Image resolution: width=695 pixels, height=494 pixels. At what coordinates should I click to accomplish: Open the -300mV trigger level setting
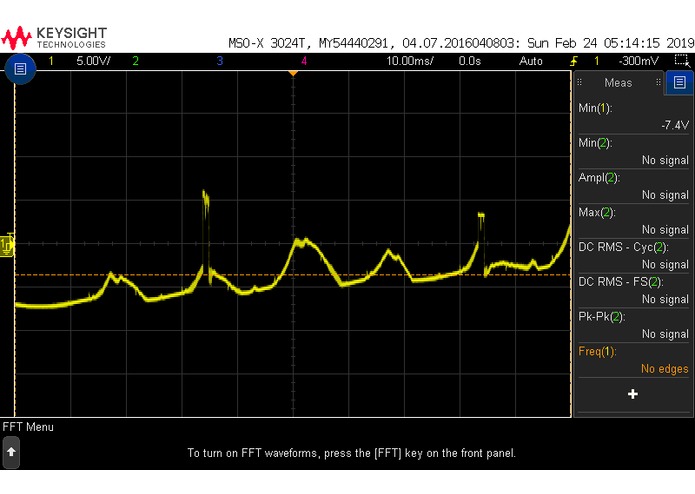(639, 61)
